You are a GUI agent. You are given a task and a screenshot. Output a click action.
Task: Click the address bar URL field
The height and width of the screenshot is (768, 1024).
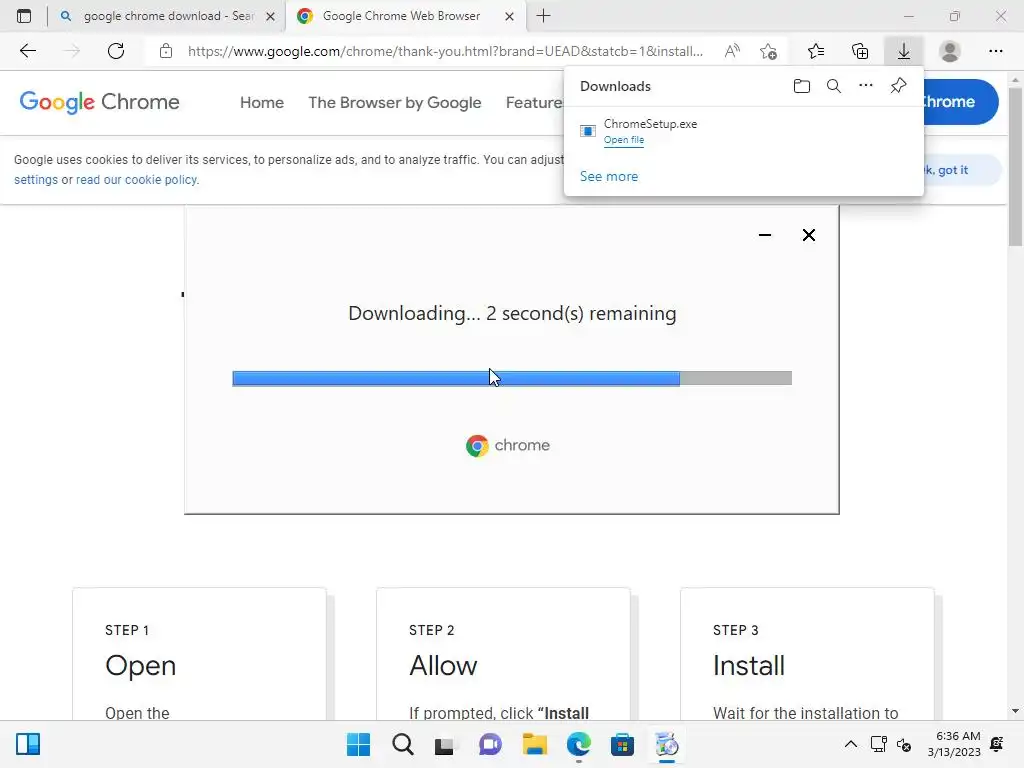coord(445,51)
